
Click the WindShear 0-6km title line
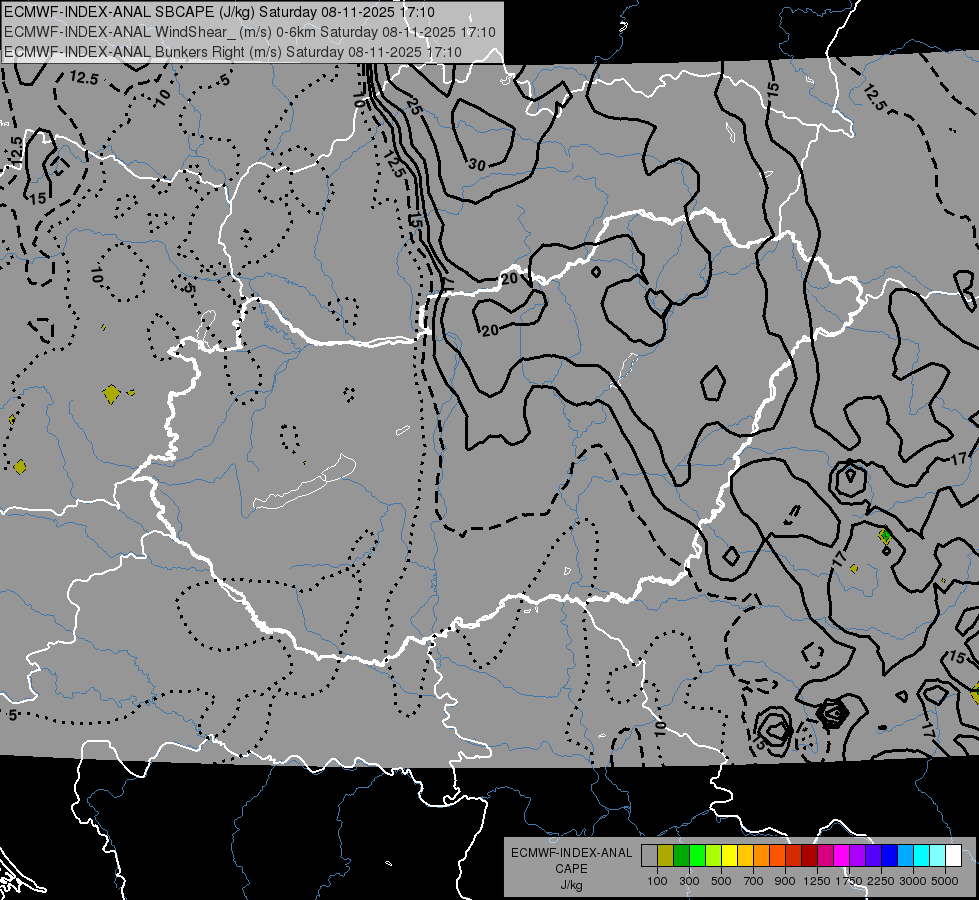[250, 32]
